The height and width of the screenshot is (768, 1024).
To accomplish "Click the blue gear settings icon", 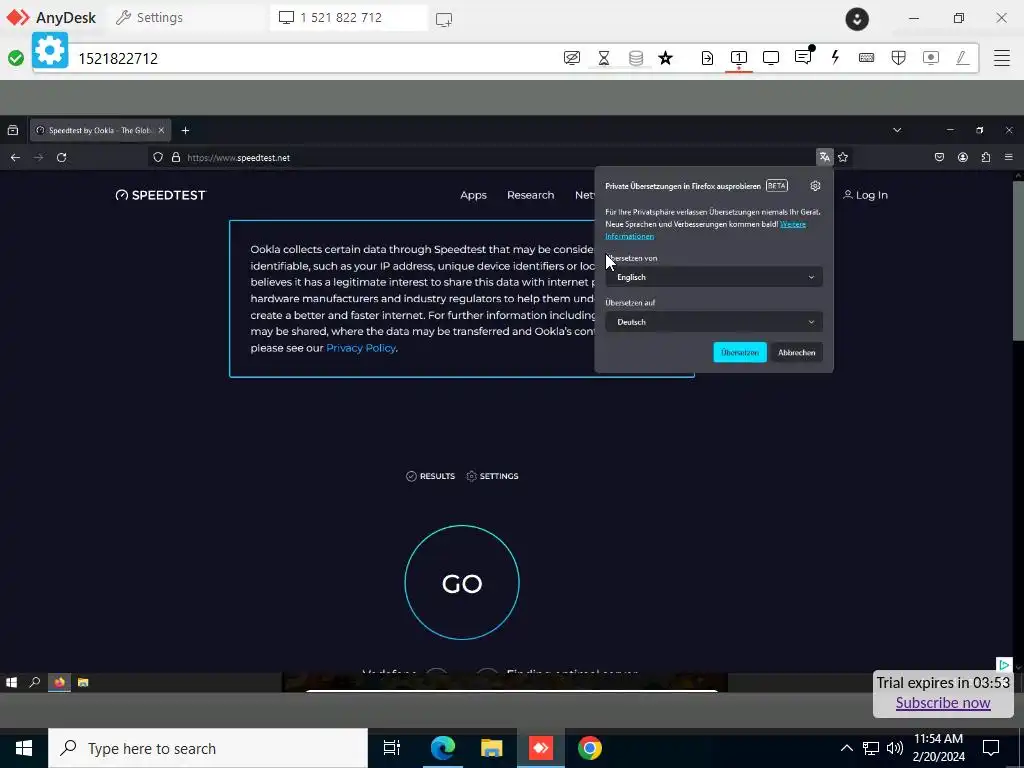I will [x=50, y=50].
